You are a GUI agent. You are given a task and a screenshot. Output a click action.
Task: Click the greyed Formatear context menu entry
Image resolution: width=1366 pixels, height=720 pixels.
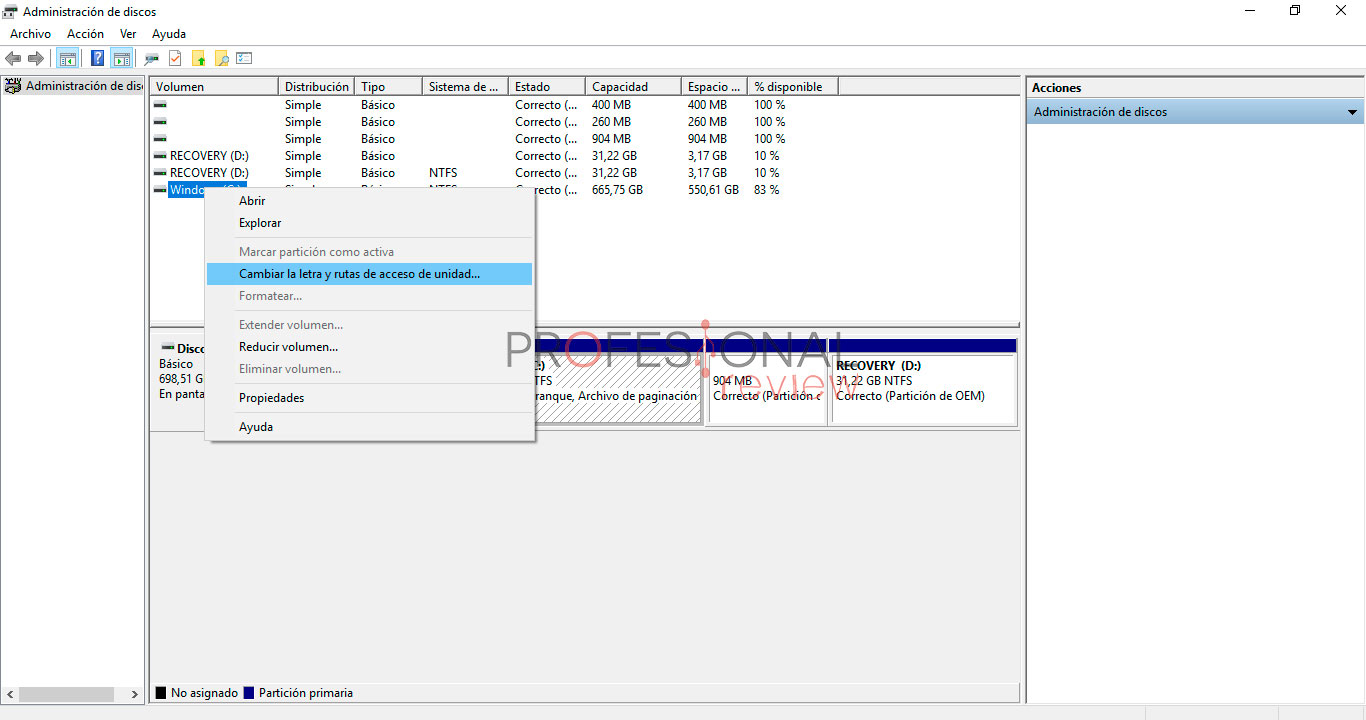[x=369, y=296]
